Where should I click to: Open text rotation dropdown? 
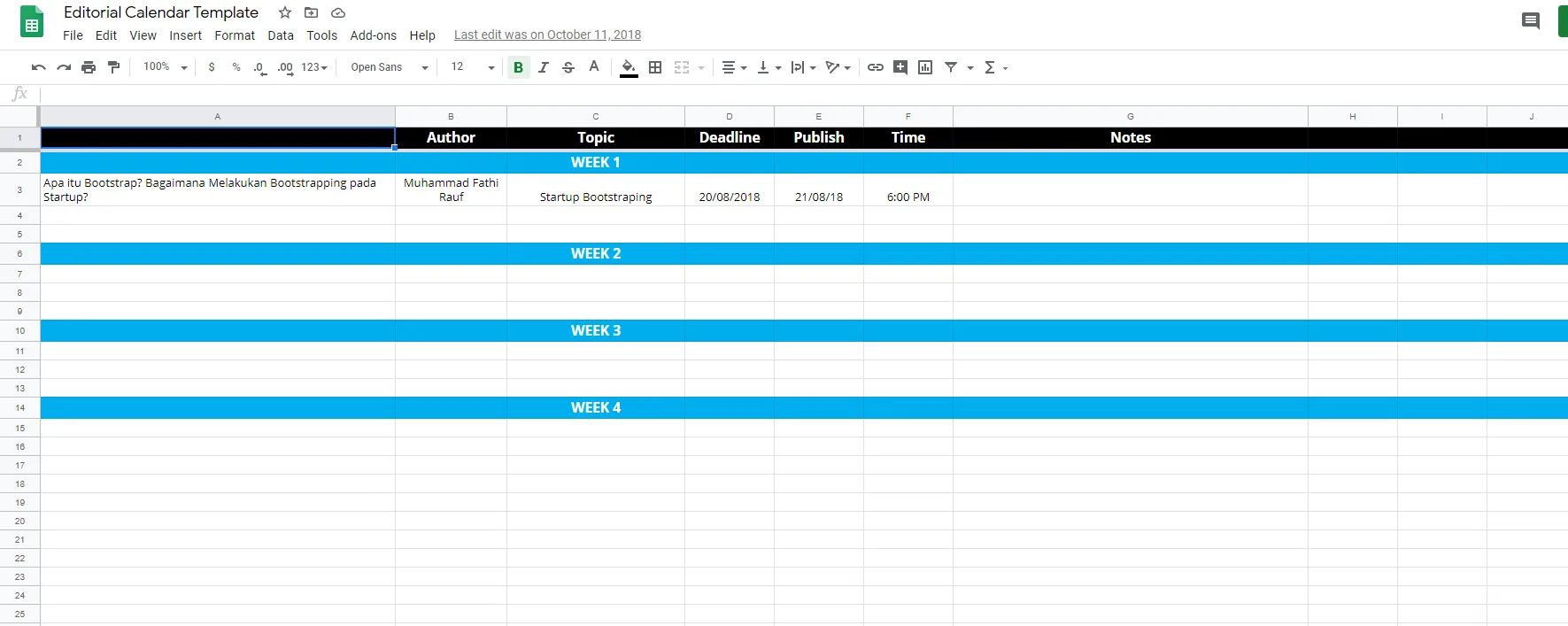pos(838,67)
